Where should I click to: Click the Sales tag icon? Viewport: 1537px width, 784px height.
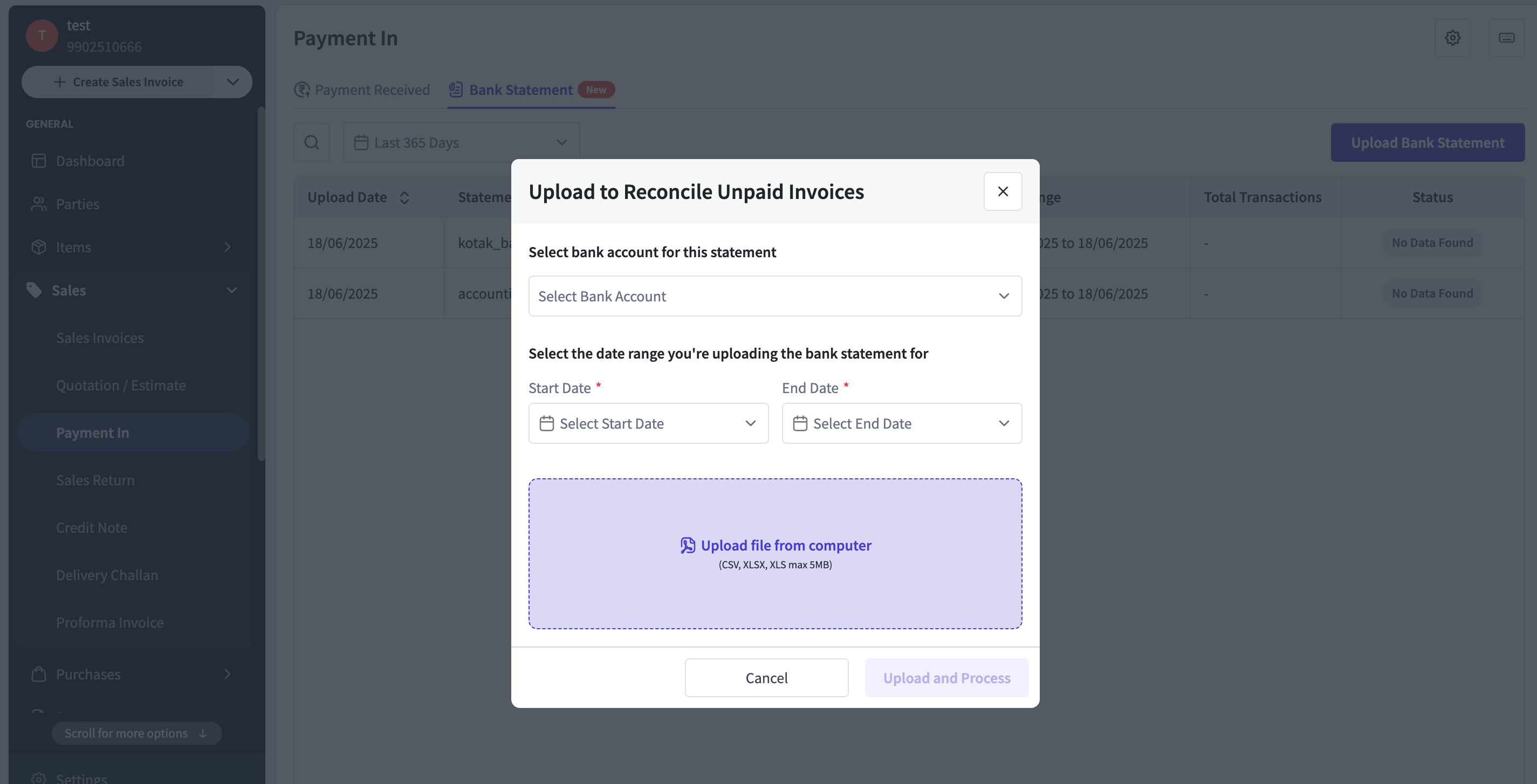pyautogui.click(x=34, y=290)
